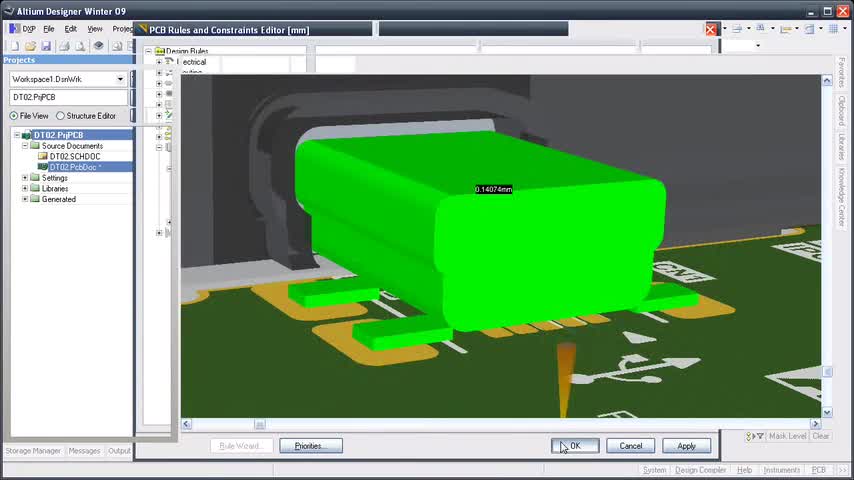
Task: Expand the Electrical rules node
Action: coord(159,62)
